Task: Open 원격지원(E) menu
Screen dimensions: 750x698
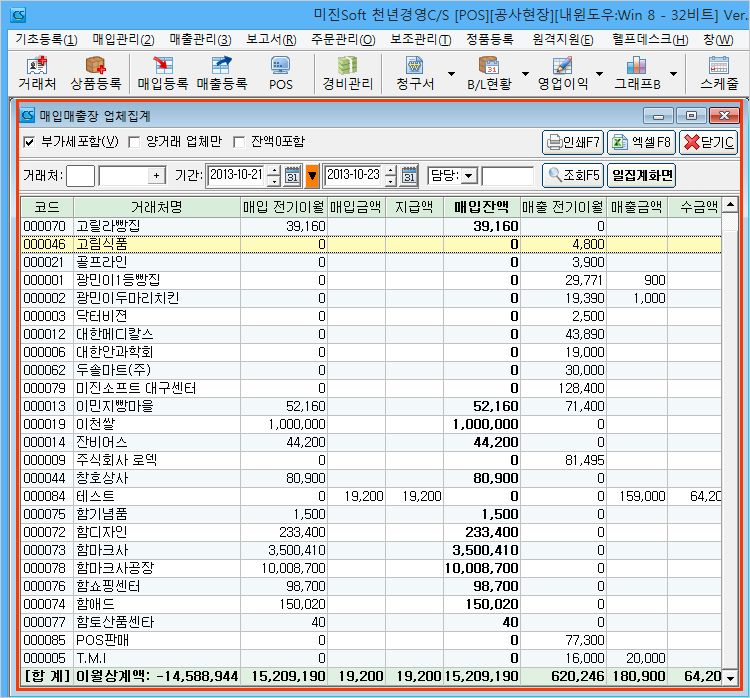Action: coord(563,39)
